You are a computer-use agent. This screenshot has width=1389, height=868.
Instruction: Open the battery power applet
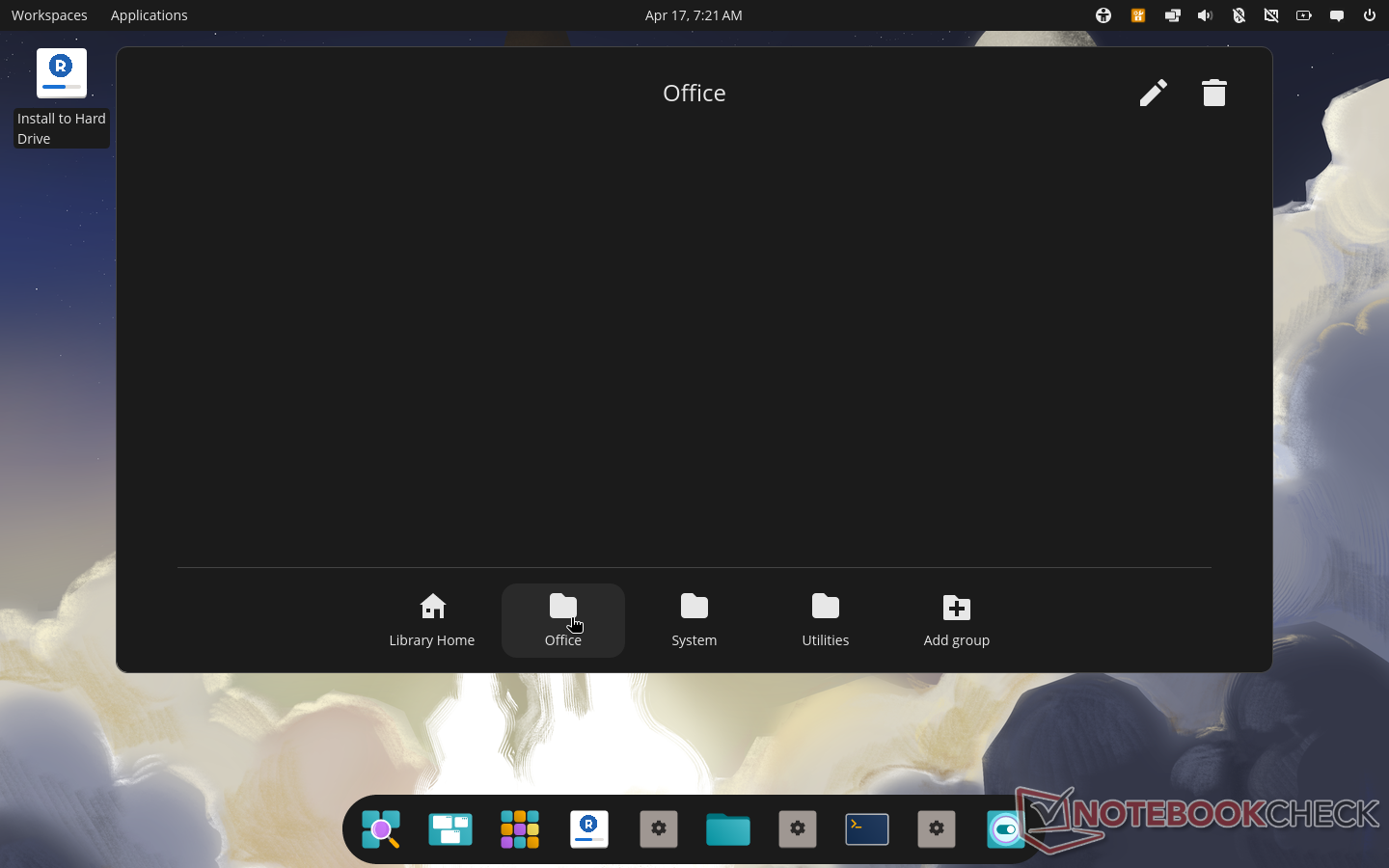1304,15
